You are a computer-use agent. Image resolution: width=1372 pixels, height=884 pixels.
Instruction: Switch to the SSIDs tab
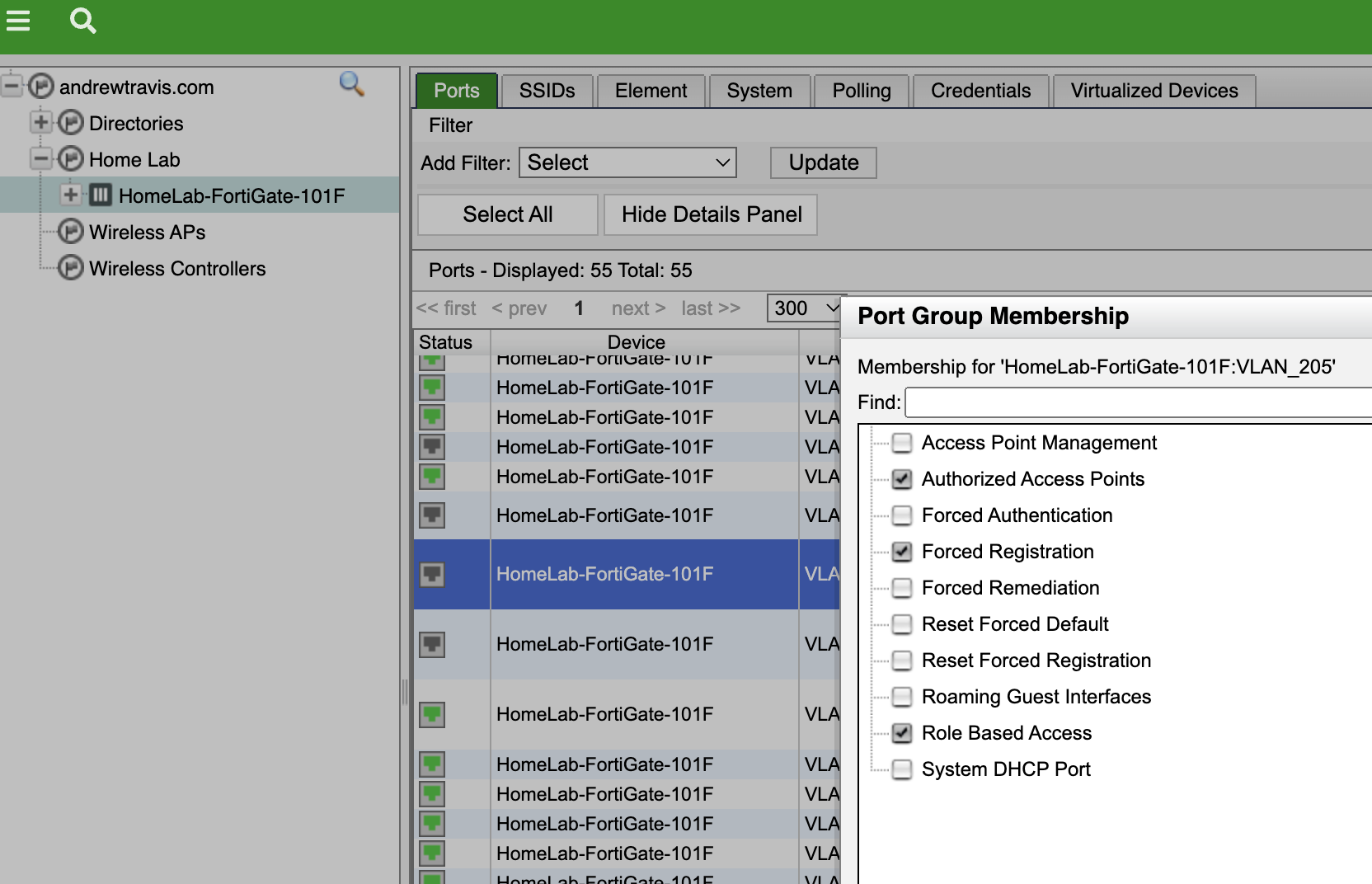[547, 91]
